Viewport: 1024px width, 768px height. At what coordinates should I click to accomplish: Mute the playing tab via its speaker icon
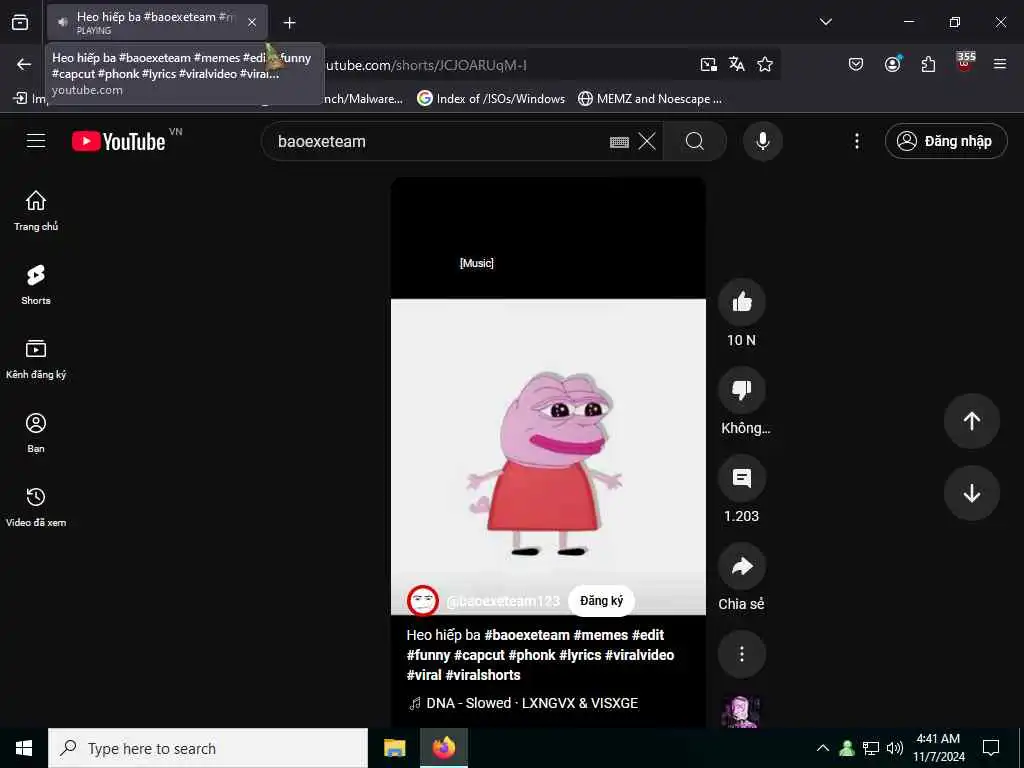[63, 22]
